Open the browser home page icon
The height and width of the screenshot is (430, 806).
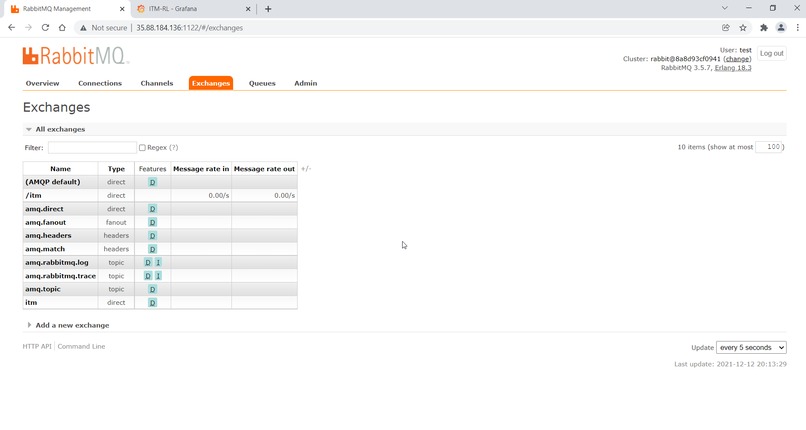[62, 28]
